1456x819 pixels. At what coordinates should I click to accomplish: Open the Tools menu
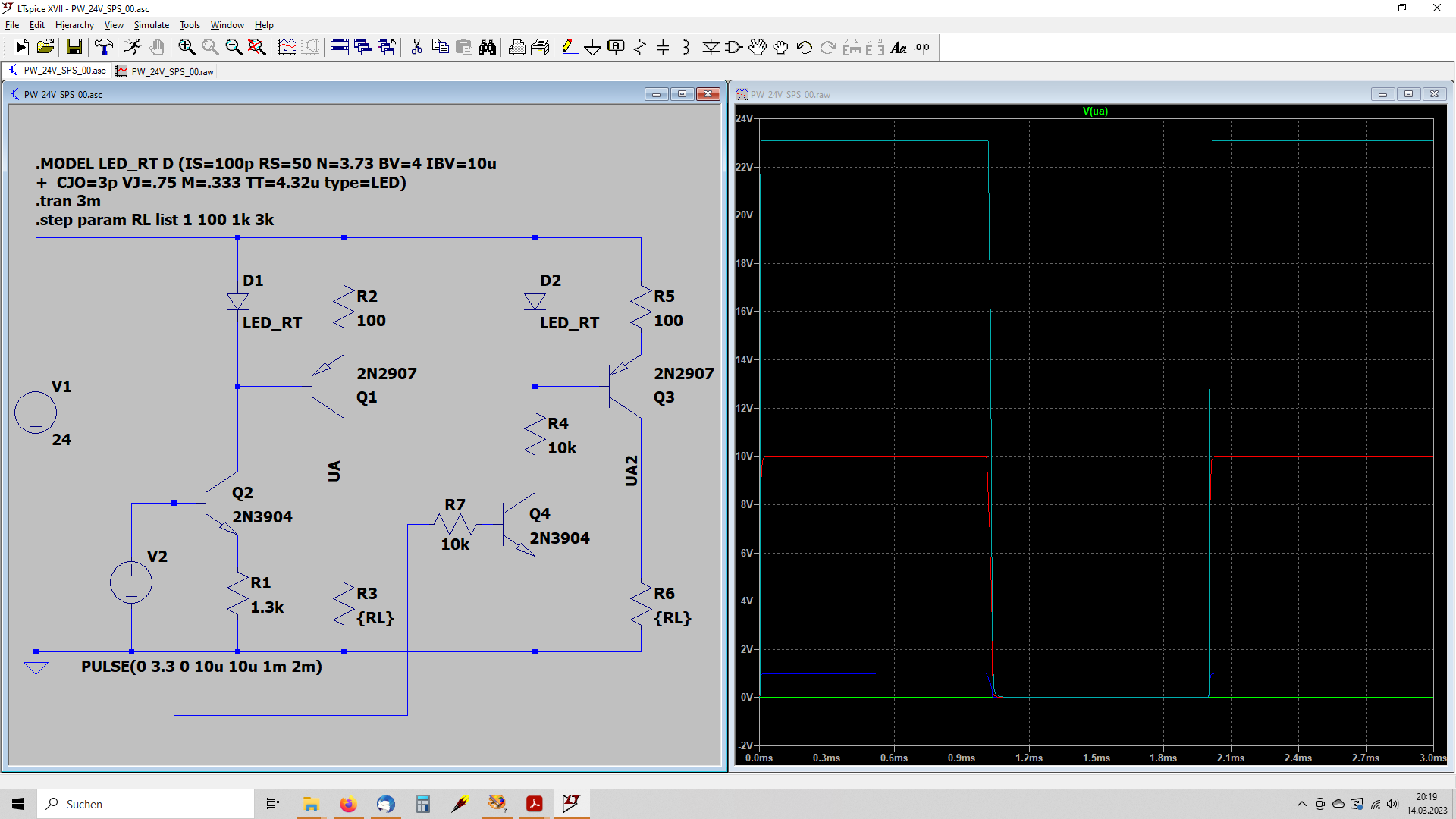click(x=190, y=25)
